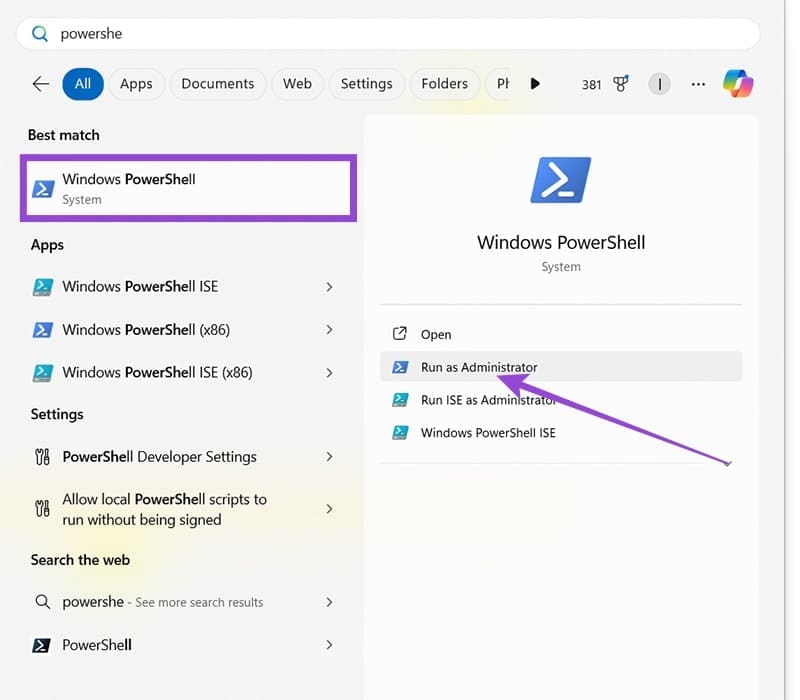Open the user profile avatar circle
Image resolution: width=800 pixels, height=700 pixels.
coord(659,84)
